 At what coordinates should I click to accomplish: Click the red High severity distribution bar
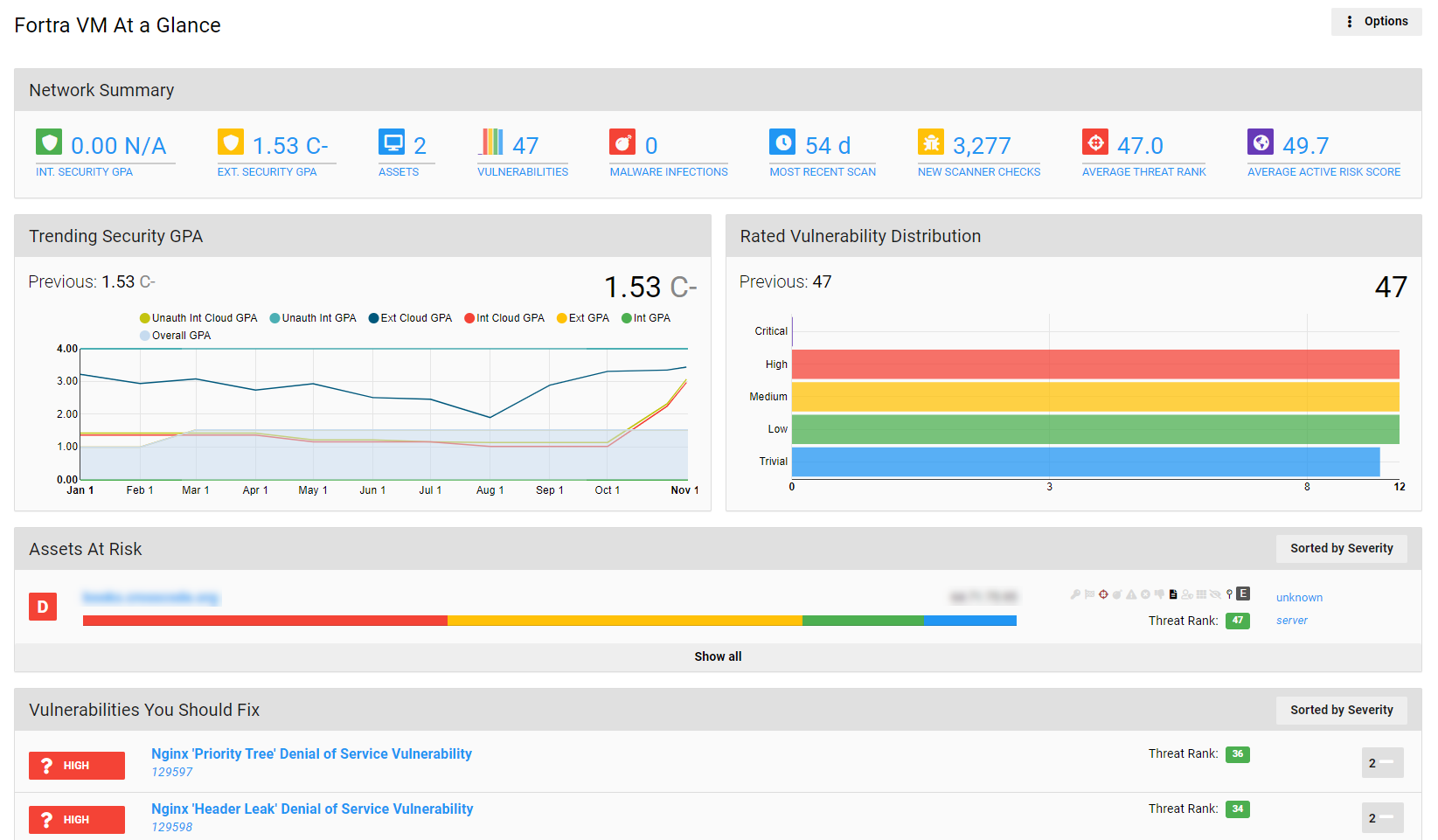coord(1094,364)
